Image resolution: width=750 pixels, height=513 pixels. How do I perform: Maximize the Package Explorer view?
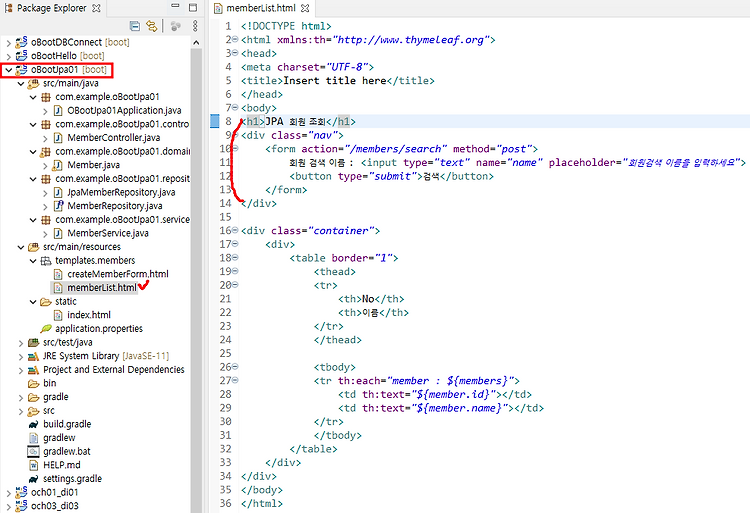pyautogui.click(x=193, y=7)
